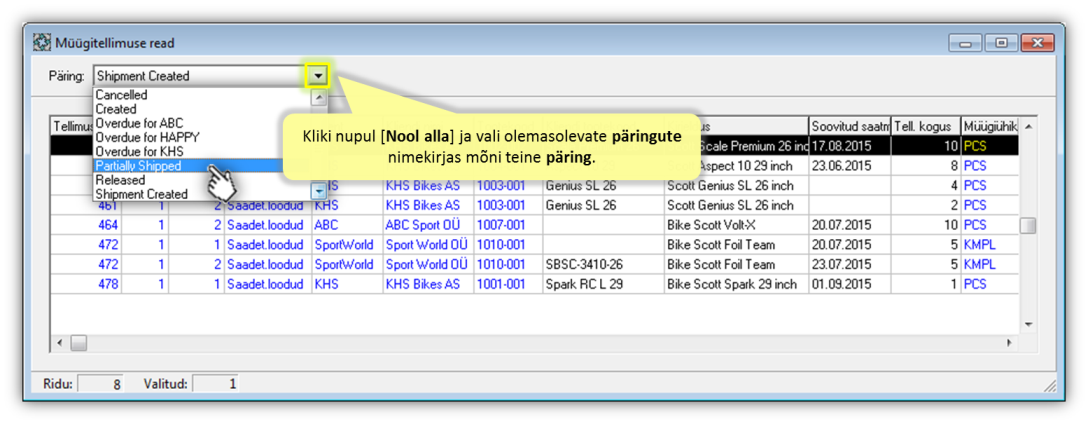Click the 1007-001 cell
This screenshot has width=1088, height=424.
[508, 225]
